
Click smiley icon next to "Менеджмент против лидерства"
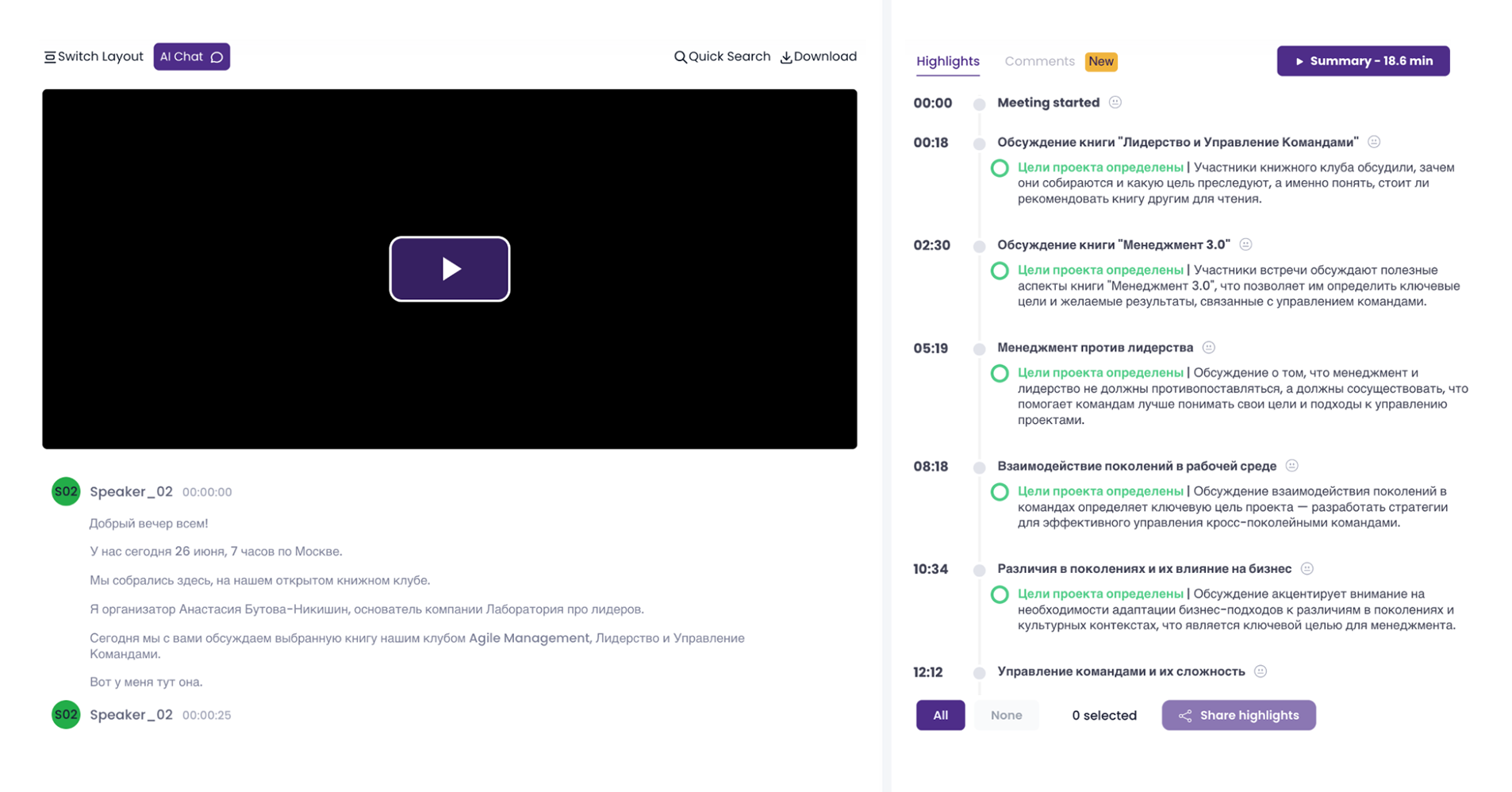[1208, 348]
